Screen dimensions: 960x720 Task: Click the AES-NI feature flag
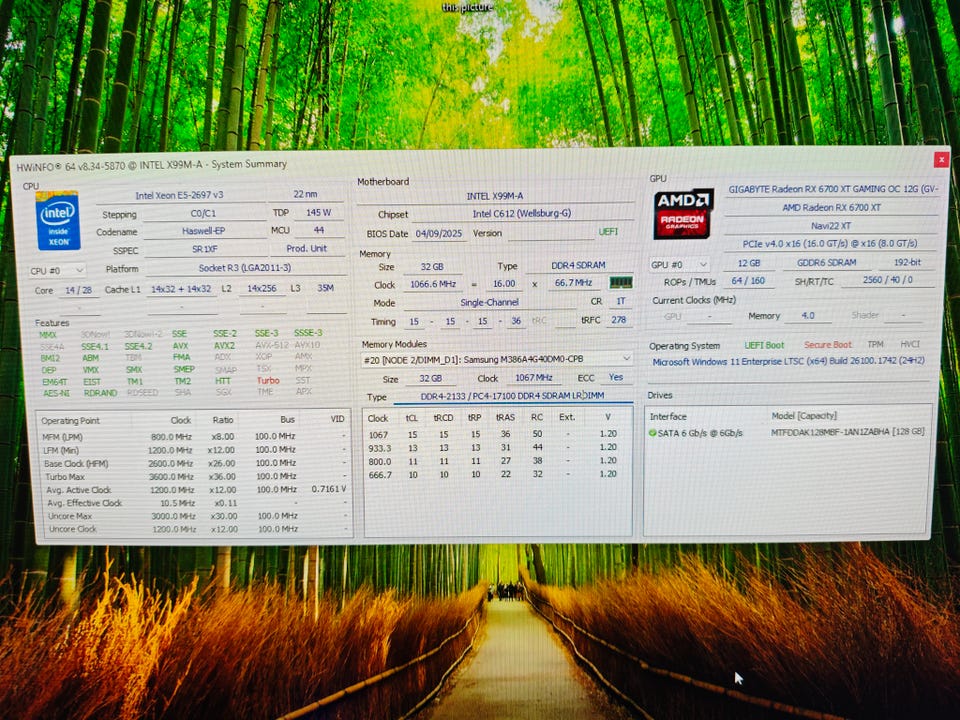coord(56,393)
